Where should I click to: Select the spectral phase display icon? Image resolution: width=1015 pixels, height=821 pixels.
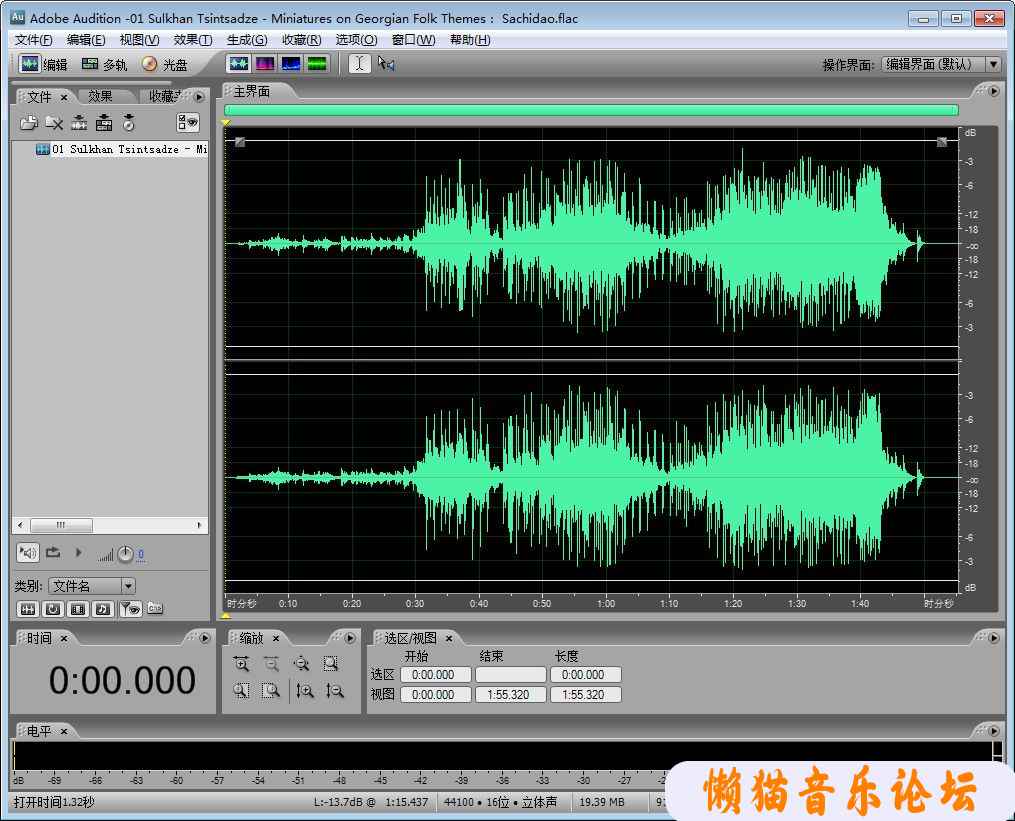click(x=317, y=63)
